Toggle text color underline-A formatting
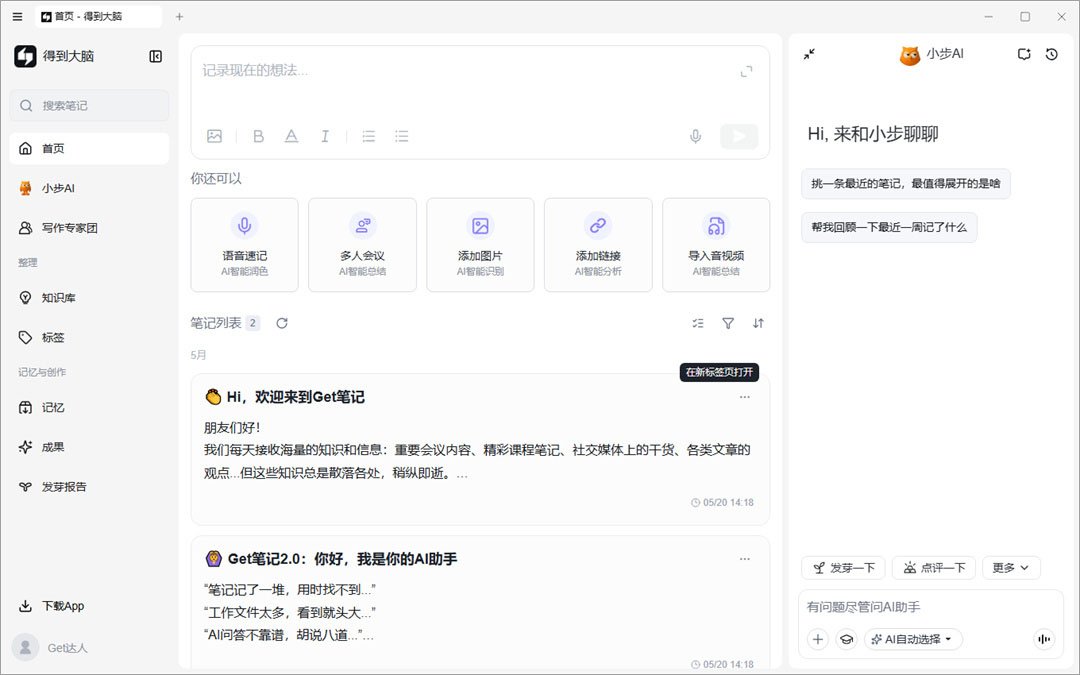1080x675 pixels. tap(291, 136)
